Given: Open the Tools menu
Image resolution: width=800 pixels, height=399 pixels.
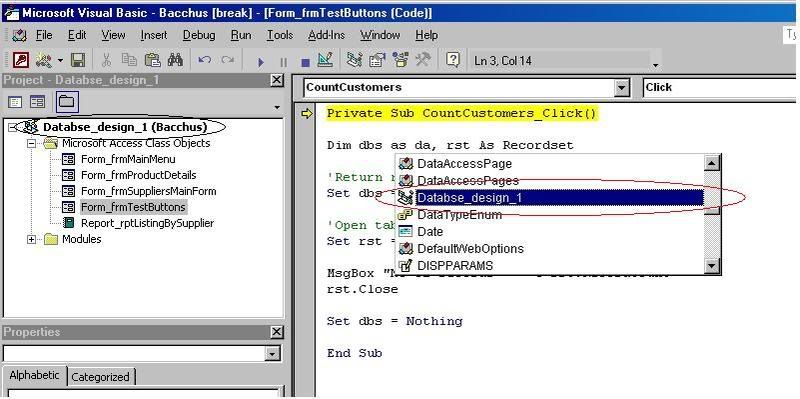Looking at the screenshot, I should click(280, 35).
